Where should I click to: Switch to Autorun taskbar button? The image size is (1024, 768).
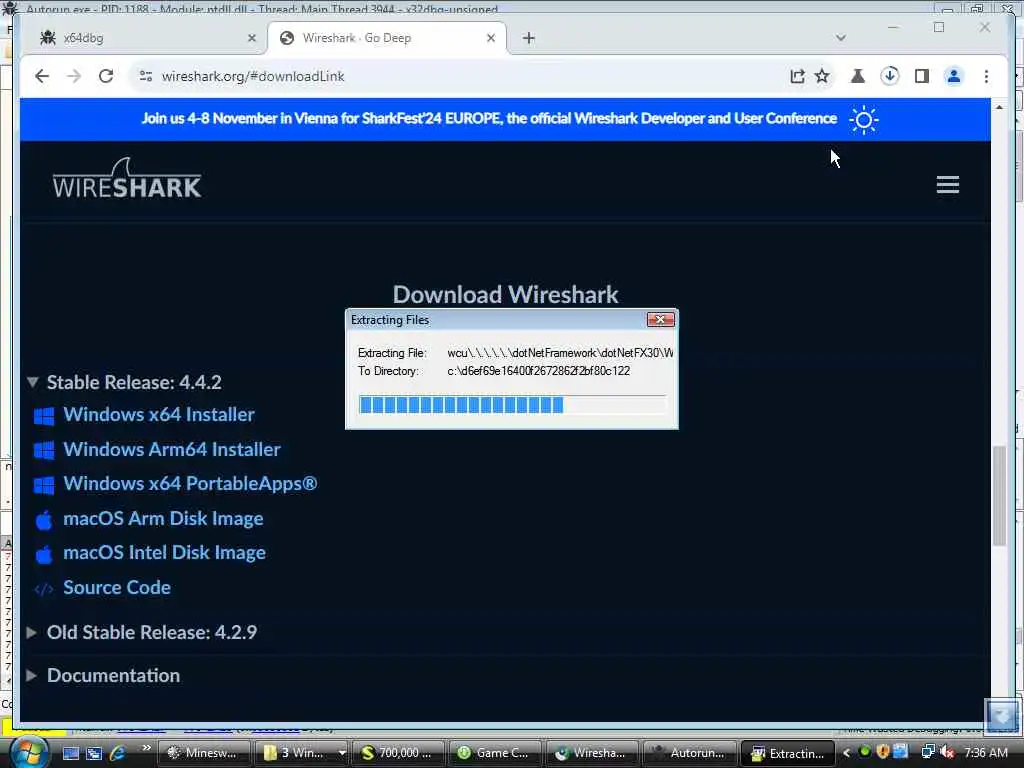(x=690, y=753)
